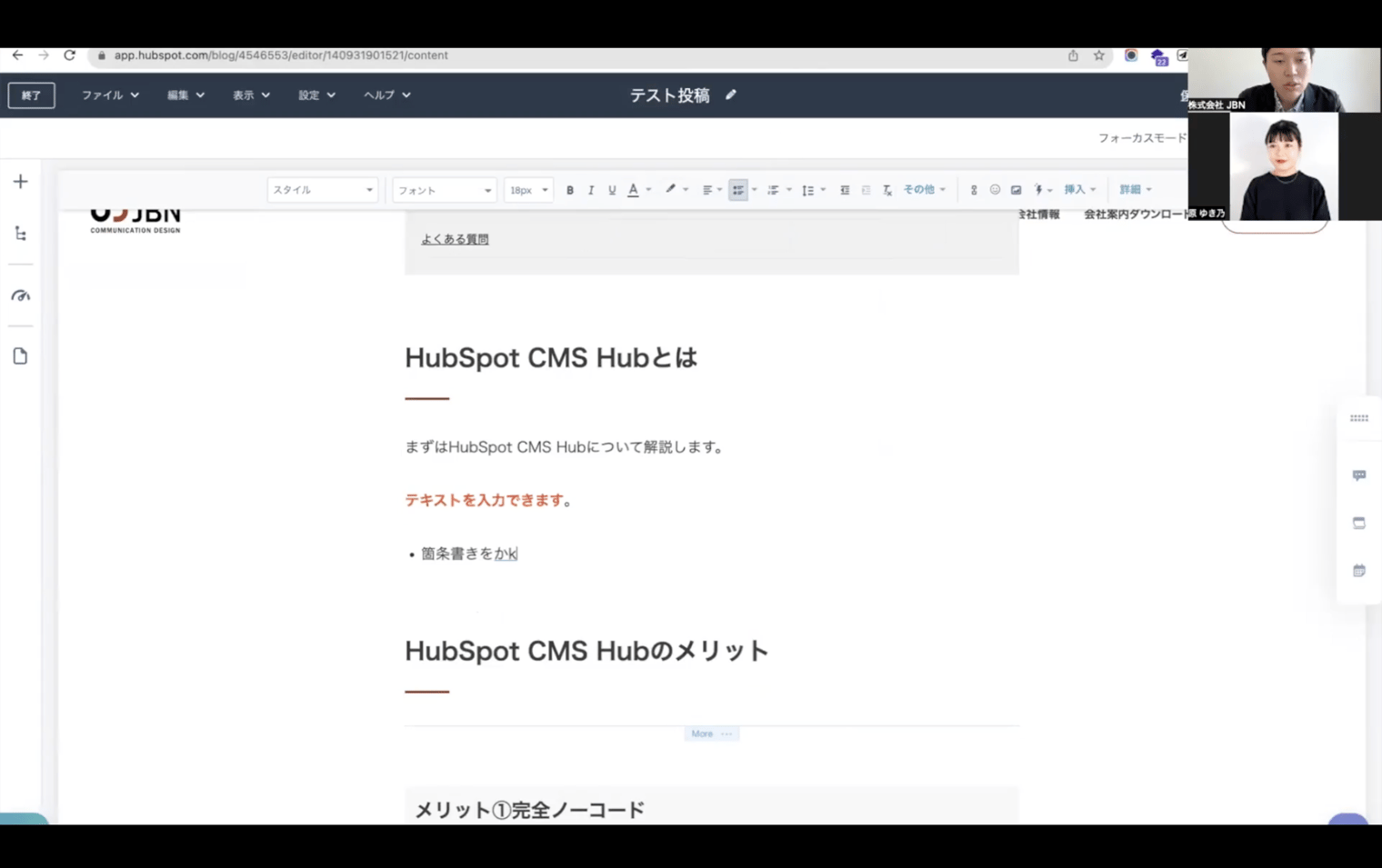Toggle italic formatting
Screen dimensions: 1382x868
click(591, 190)
